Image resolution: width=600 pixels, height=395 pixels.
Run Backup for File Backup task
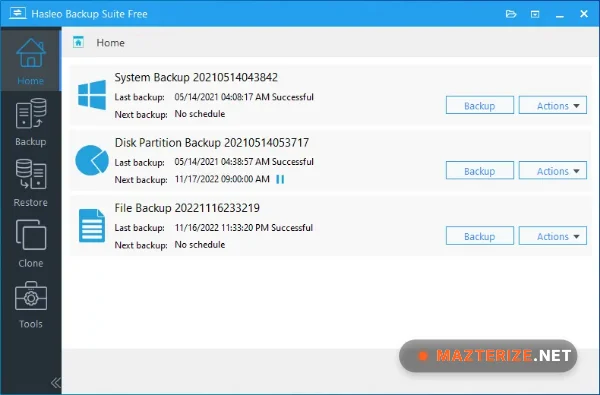(479, 236)
